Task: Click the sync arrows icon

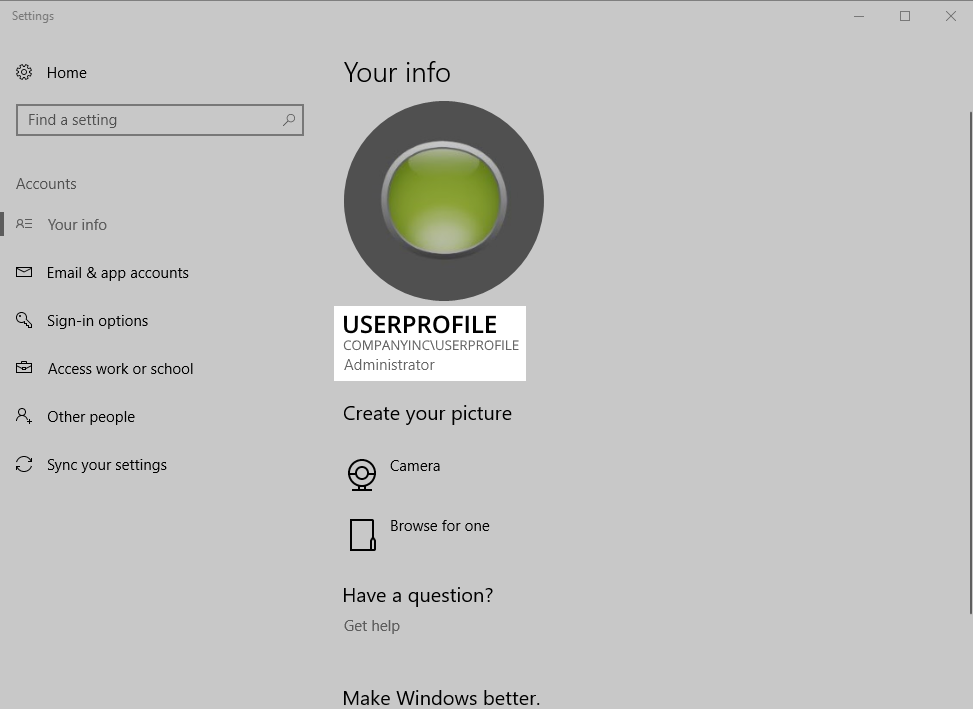Action: (x=24, y=464)
